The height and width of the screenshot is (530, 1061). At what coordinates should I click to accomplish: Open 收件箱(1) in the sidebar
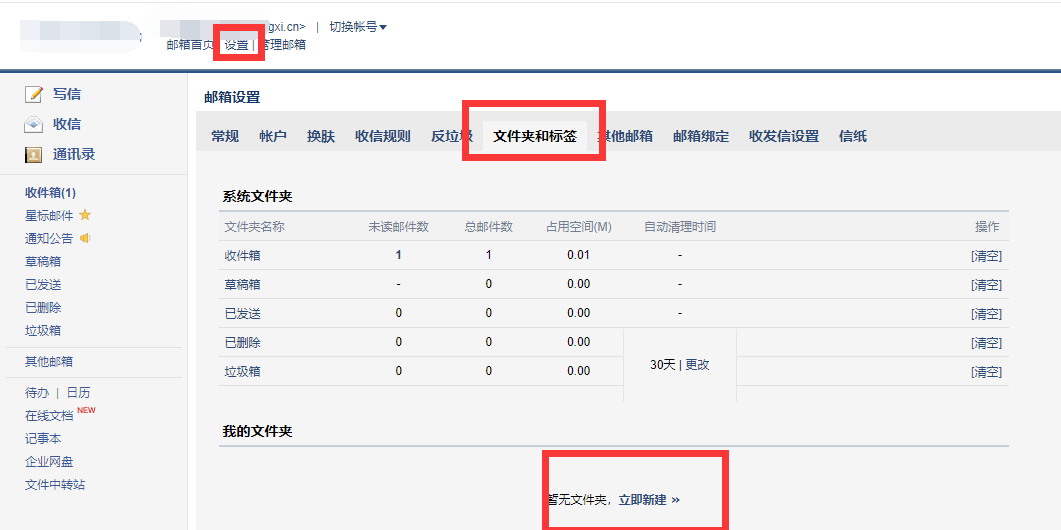coord(50,192)
